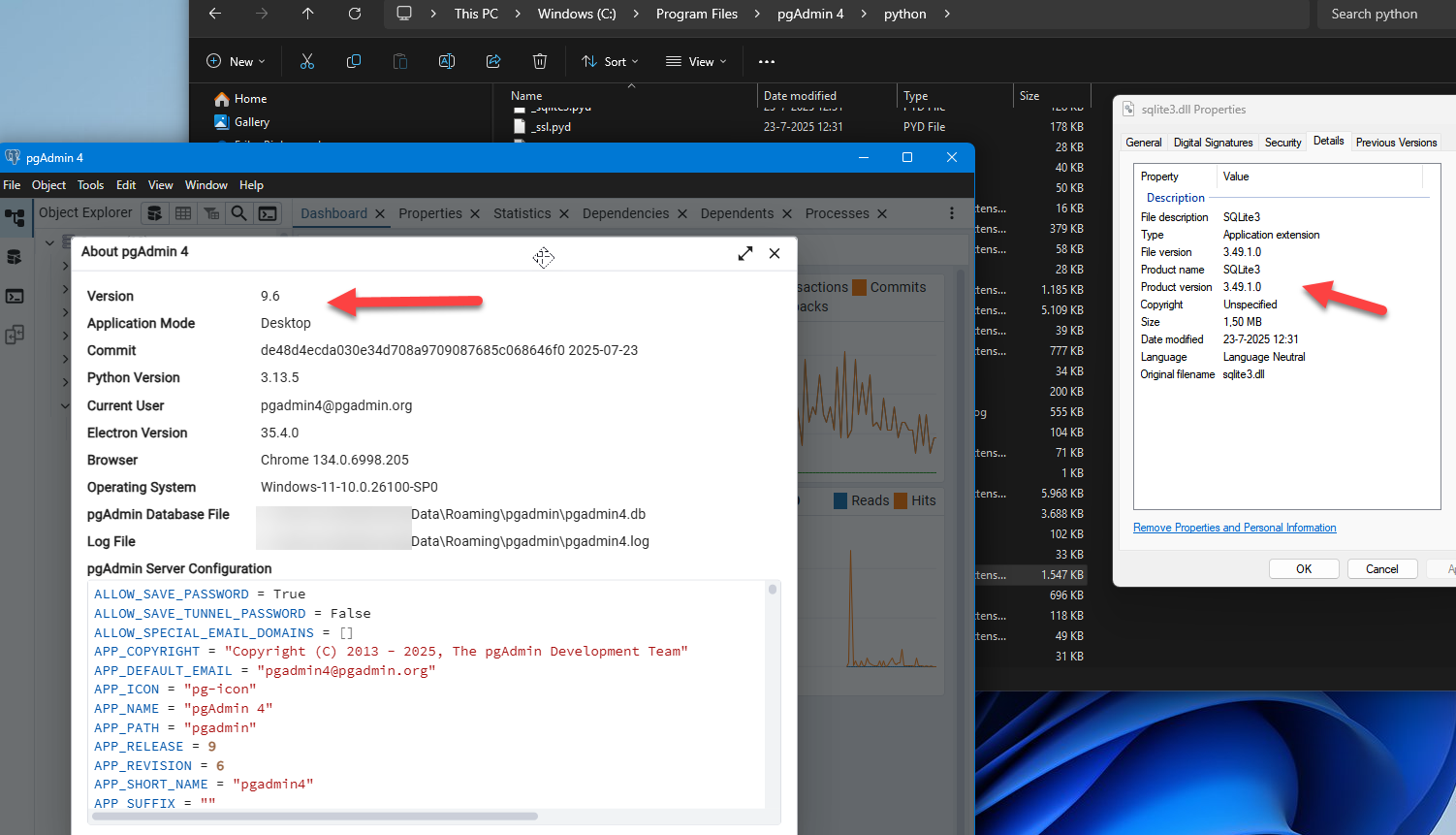Click Remove Properties and Personal Information link
The image size is (1456, 835).
[1234, 528]
